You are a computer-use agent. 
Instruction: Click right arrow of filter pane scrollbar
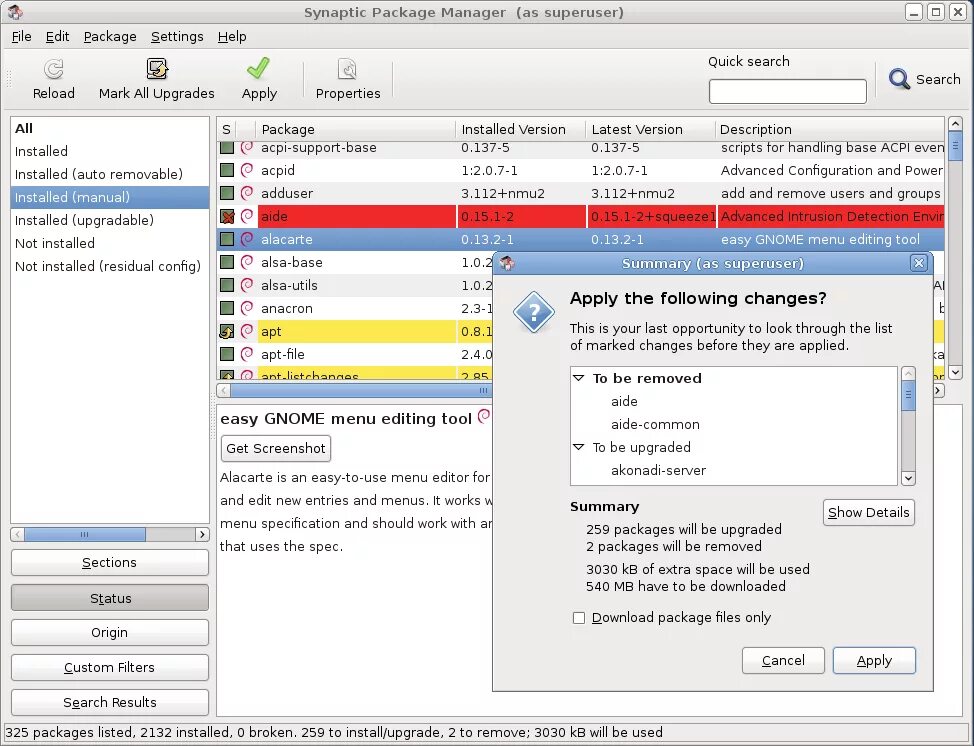(x=202, y=534)
